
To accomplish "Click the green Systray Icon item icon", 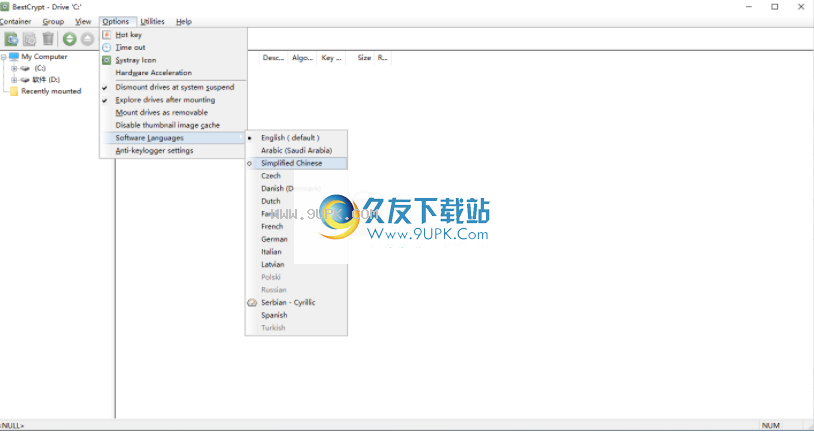I will pos(106,60).
